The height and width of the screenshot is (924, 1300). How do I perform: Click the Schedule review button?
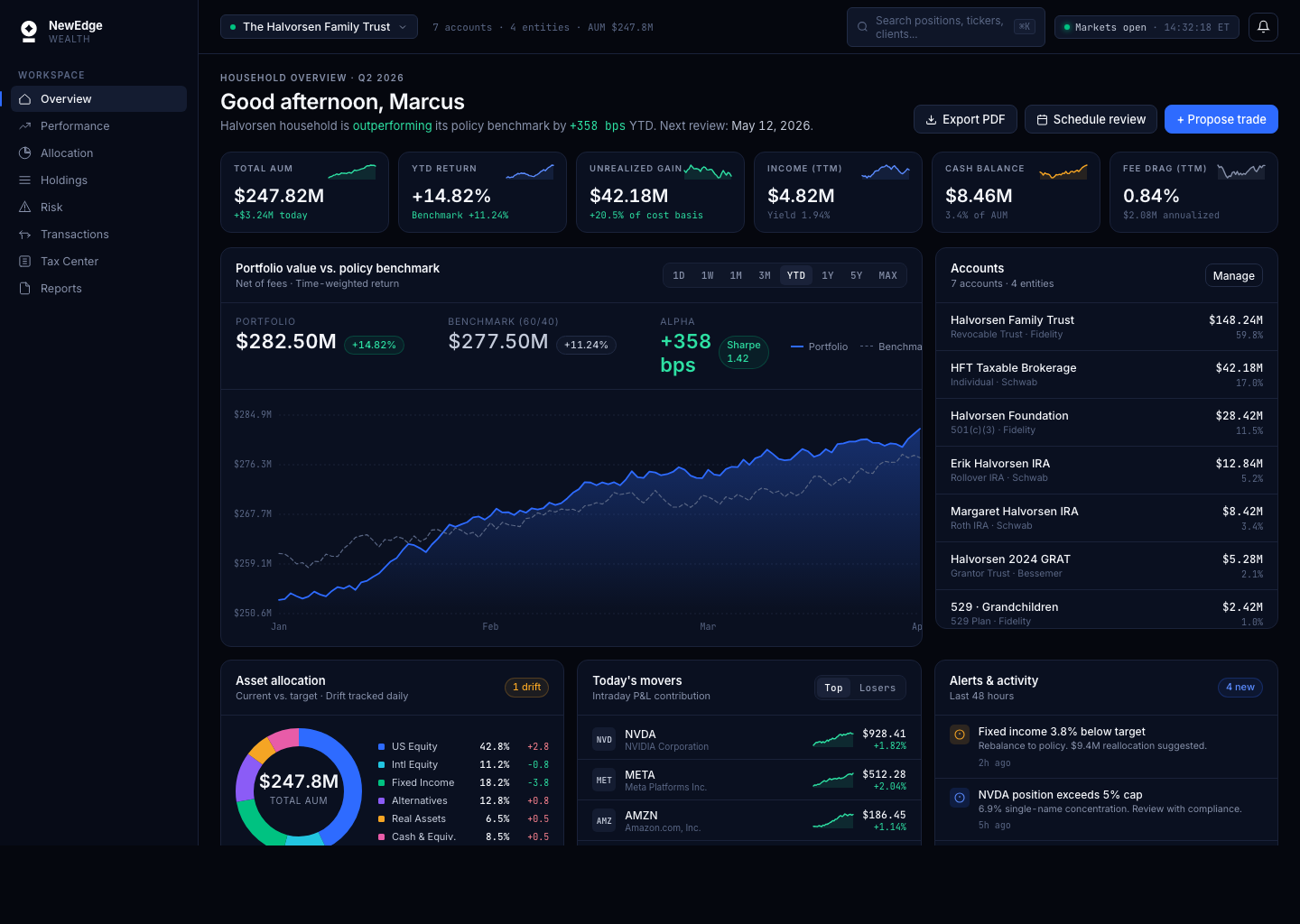pyautogui.click(x=1091, y=119)
